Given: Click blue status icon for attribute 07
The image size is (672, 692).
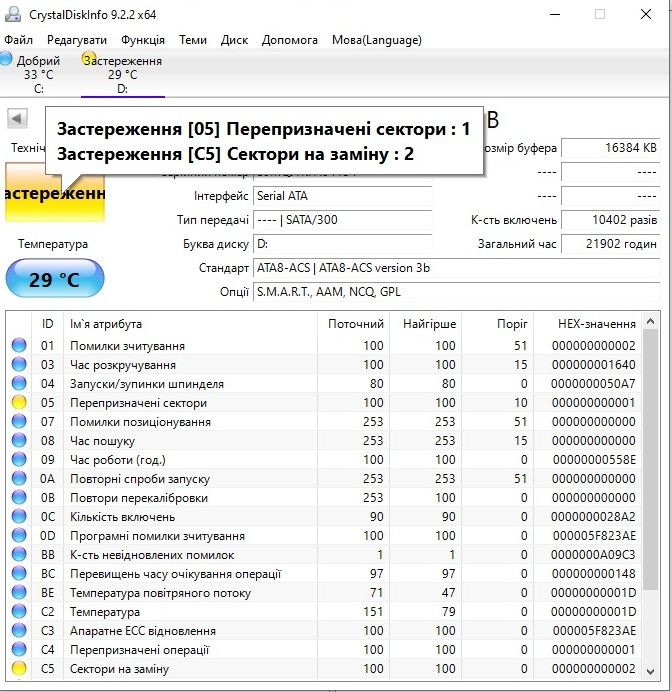Looking at the screenshot, I should [19, 421].
